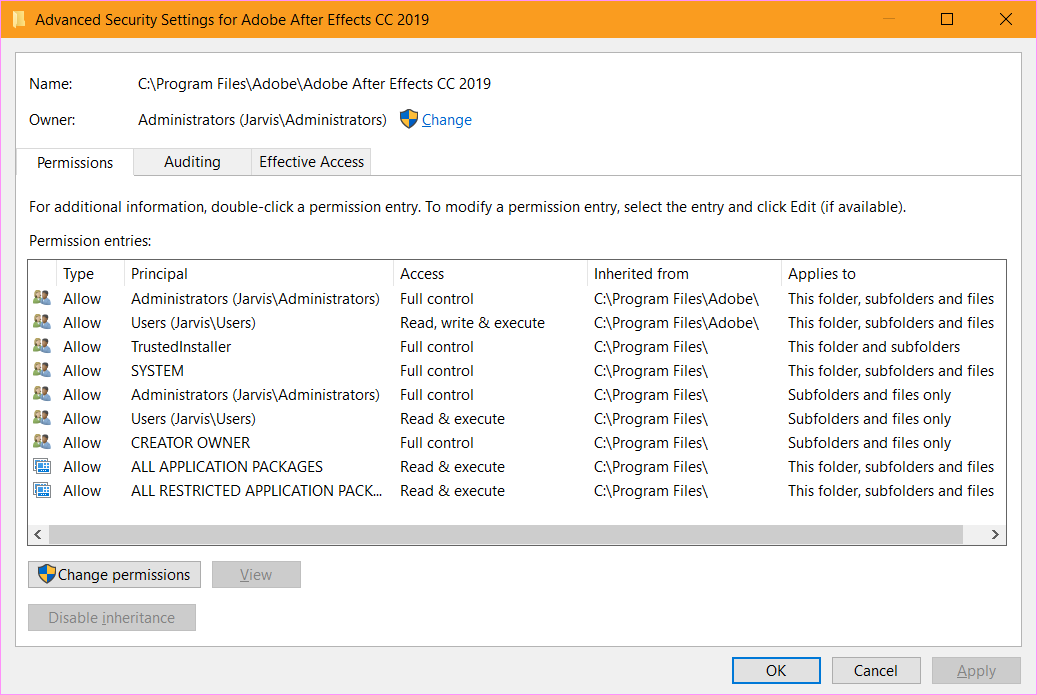Select the Permissions tab
Viewport: 1037px width, 695px height.
75,163
